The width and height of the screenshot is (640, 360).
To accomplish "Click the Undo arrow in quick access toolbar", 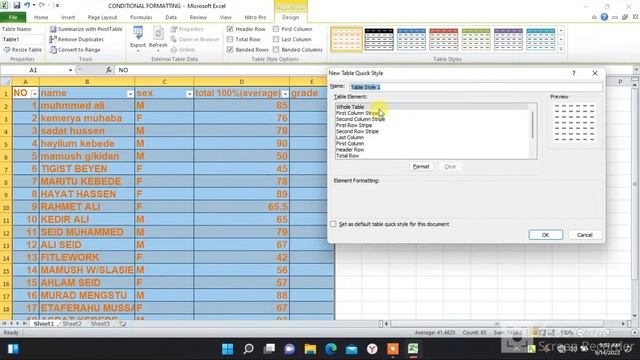I will 27,5.
